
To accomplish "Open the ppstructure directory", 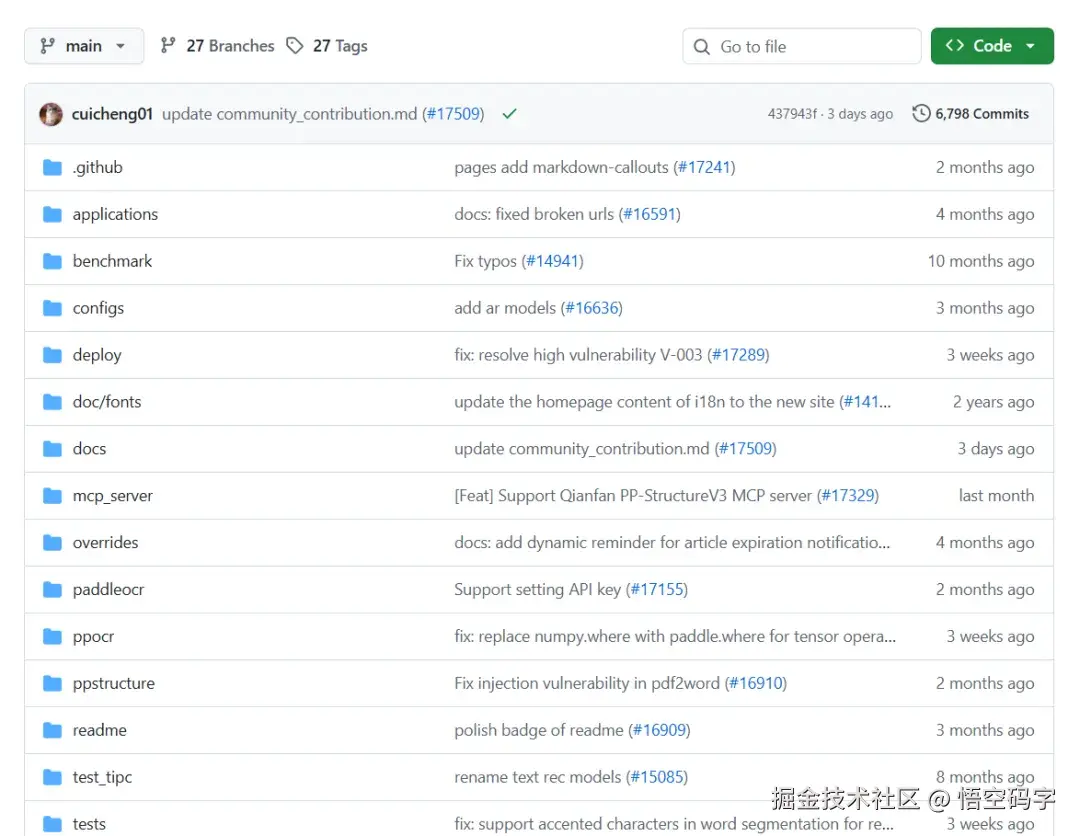I will (x=114, y=683).
